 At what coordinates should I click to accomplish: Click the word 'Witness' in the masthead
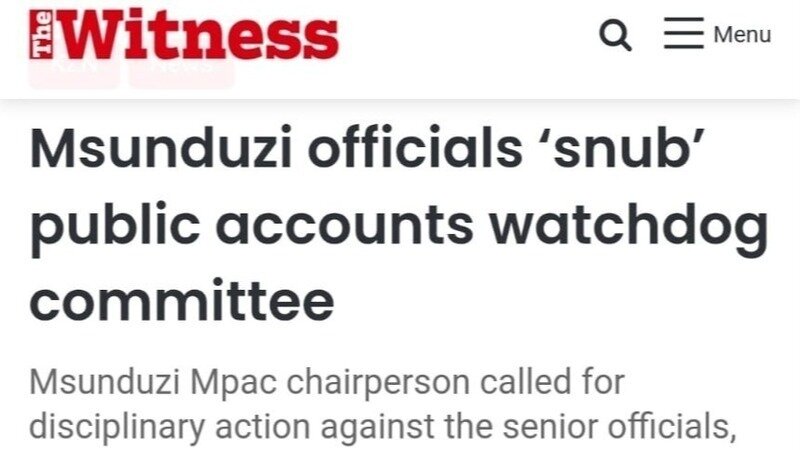click(200, 36)
